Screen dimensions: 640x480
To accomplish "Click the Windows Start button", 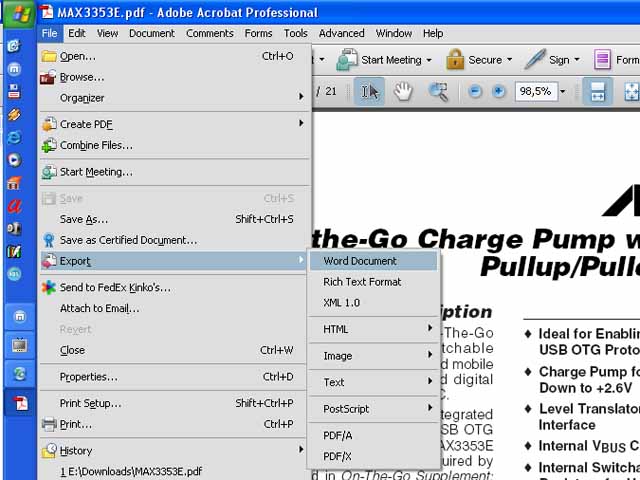I will click(x=20, y=14).
